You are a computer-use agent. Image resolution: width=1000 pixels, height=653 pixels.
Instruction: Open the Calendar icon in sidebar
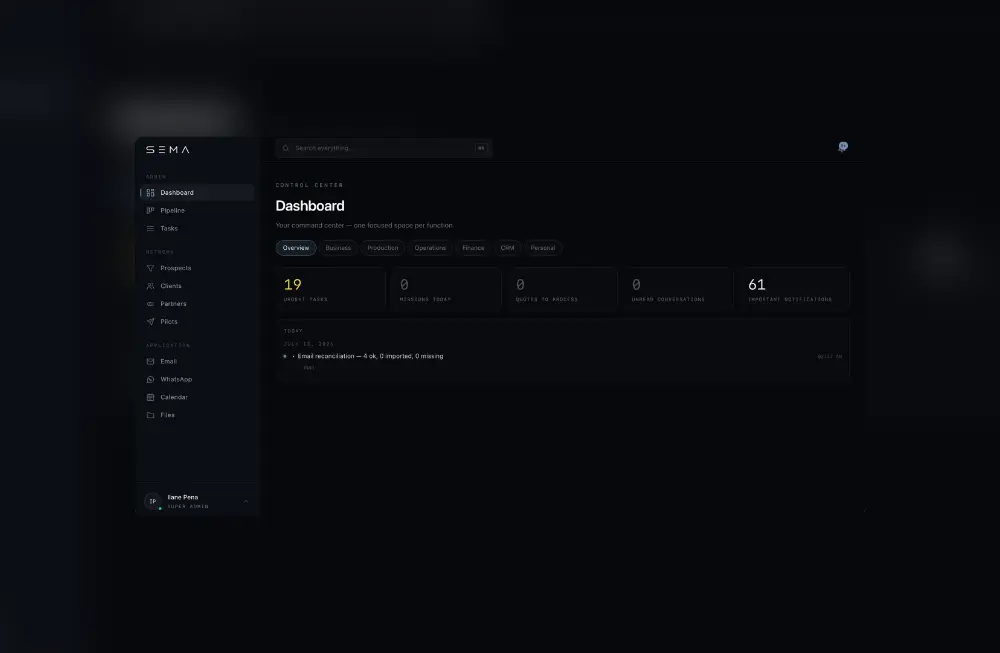coord(151,397)
